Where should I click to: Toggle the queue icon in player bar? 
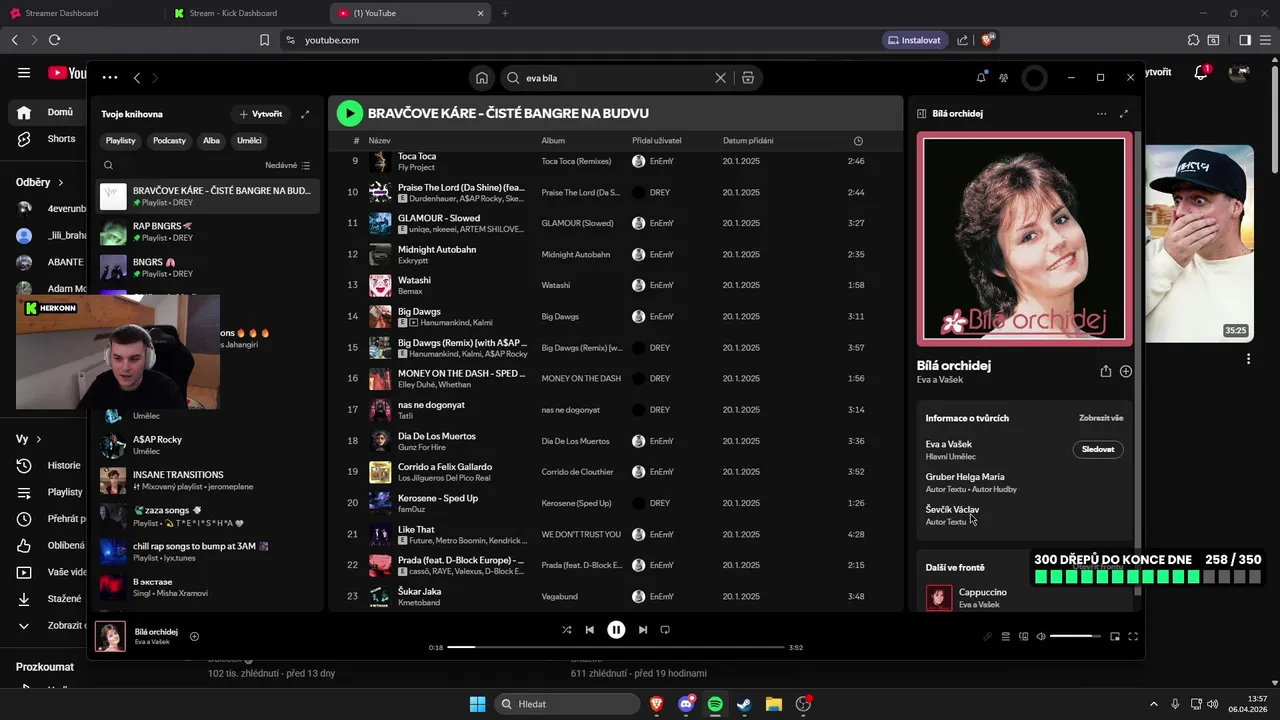1006,636
